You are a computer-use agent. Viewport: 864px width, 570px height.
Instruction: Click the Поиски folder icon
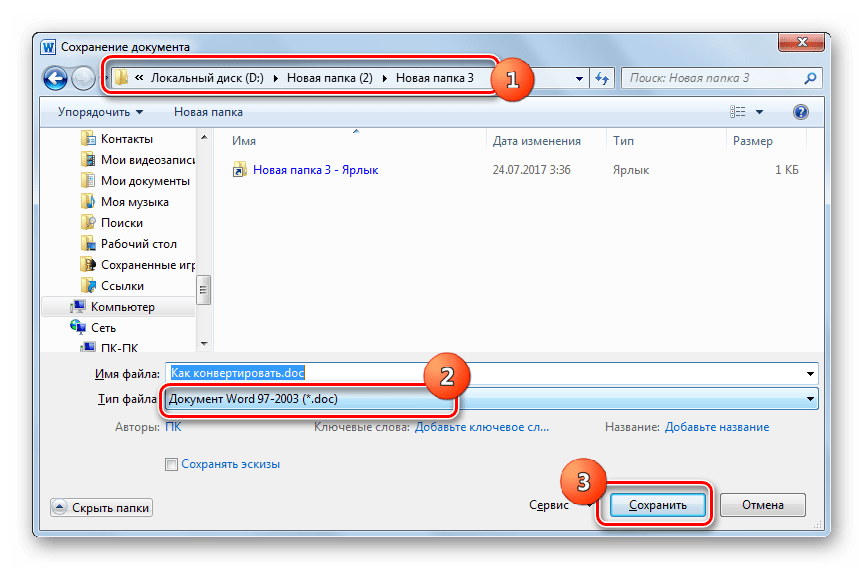(x=88, y=222)
